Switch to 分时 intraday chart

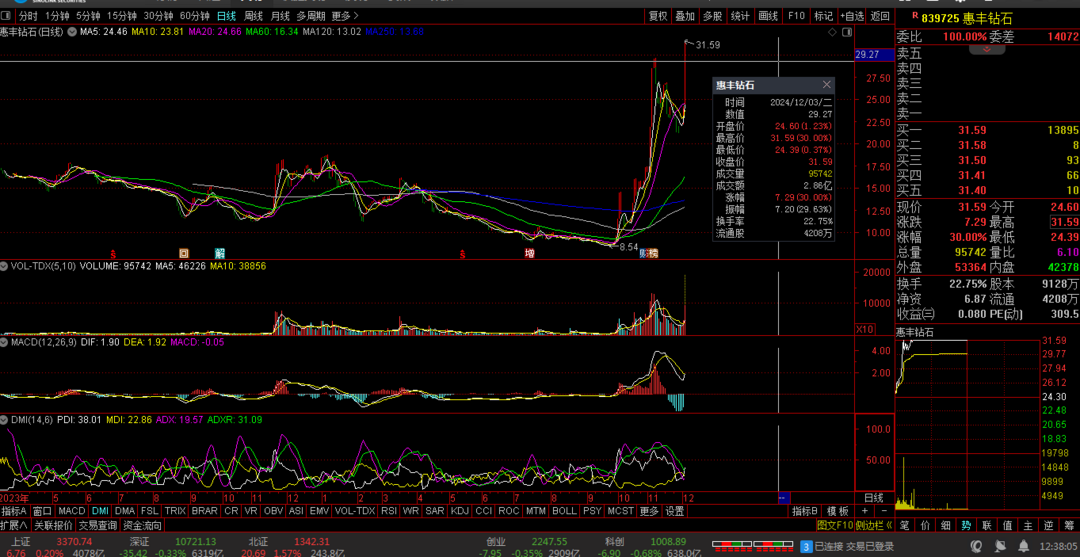tap(28, 15)
